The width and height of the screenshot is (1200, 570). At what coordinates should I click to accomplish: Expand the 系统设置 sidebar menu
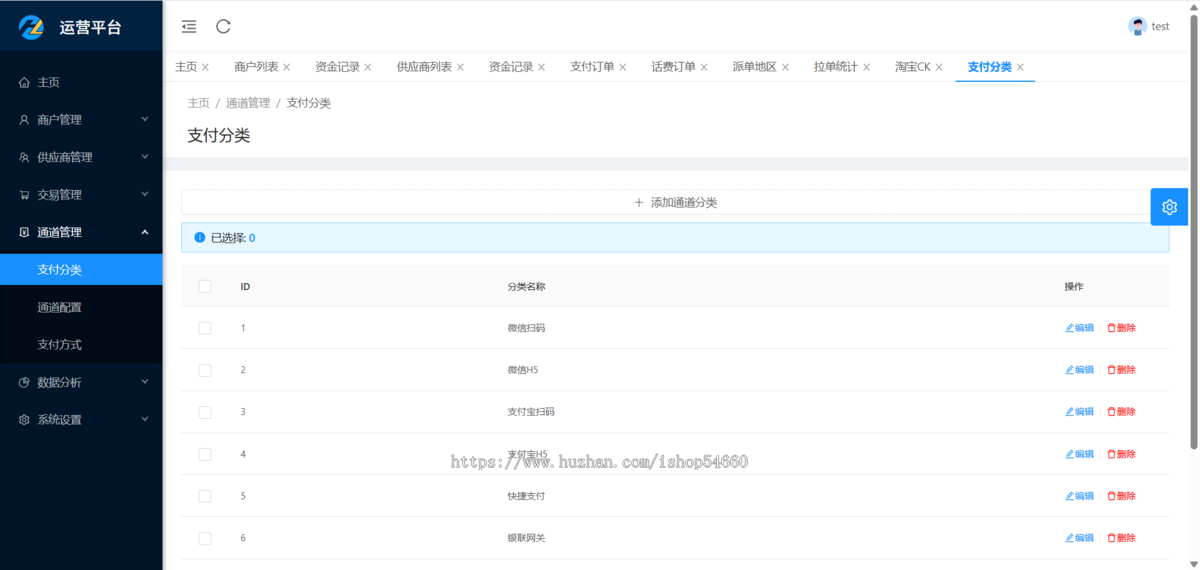click(x=81, y=420)
